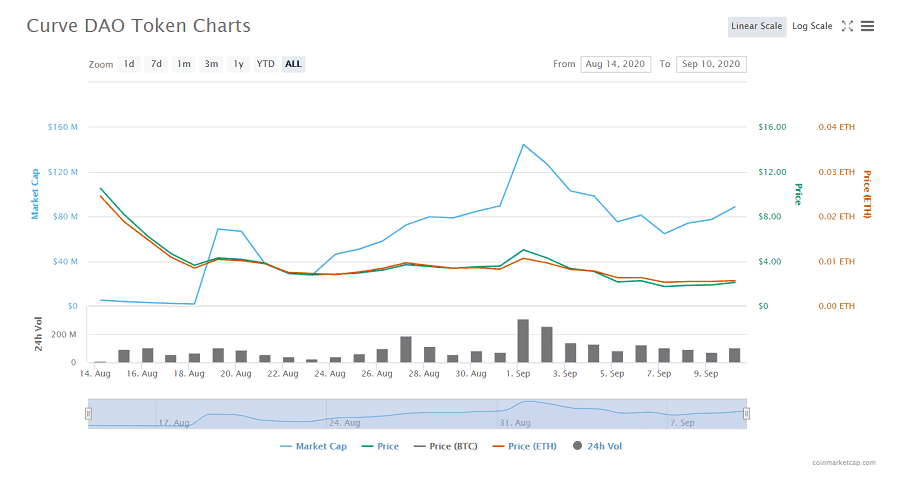Click the Price (ETH) axis title
Image resolution: width=900 pixels, height=485 pixels.
point(867,194)
